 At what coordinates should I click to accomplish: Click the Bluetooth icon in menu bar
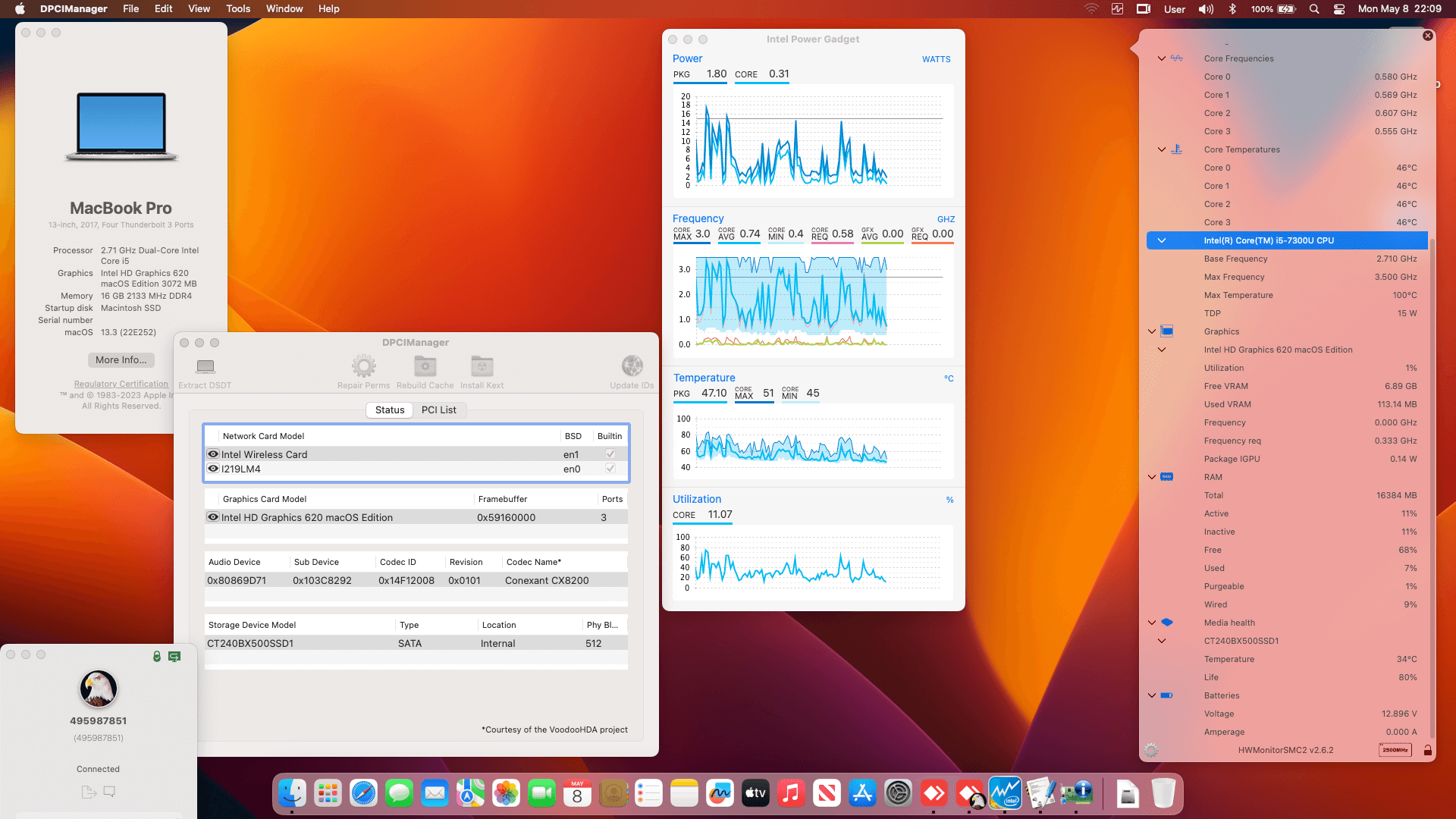pyautogui.click(x=1232, y=9)
